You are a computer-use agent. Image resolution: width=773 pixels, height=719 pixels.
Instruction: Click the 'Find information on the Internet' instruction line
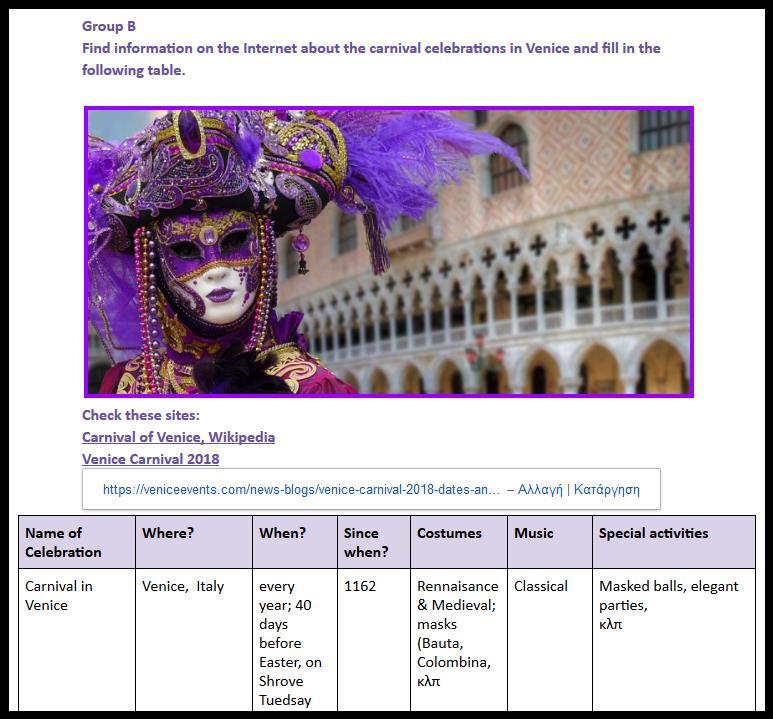(x=371, y=48)
